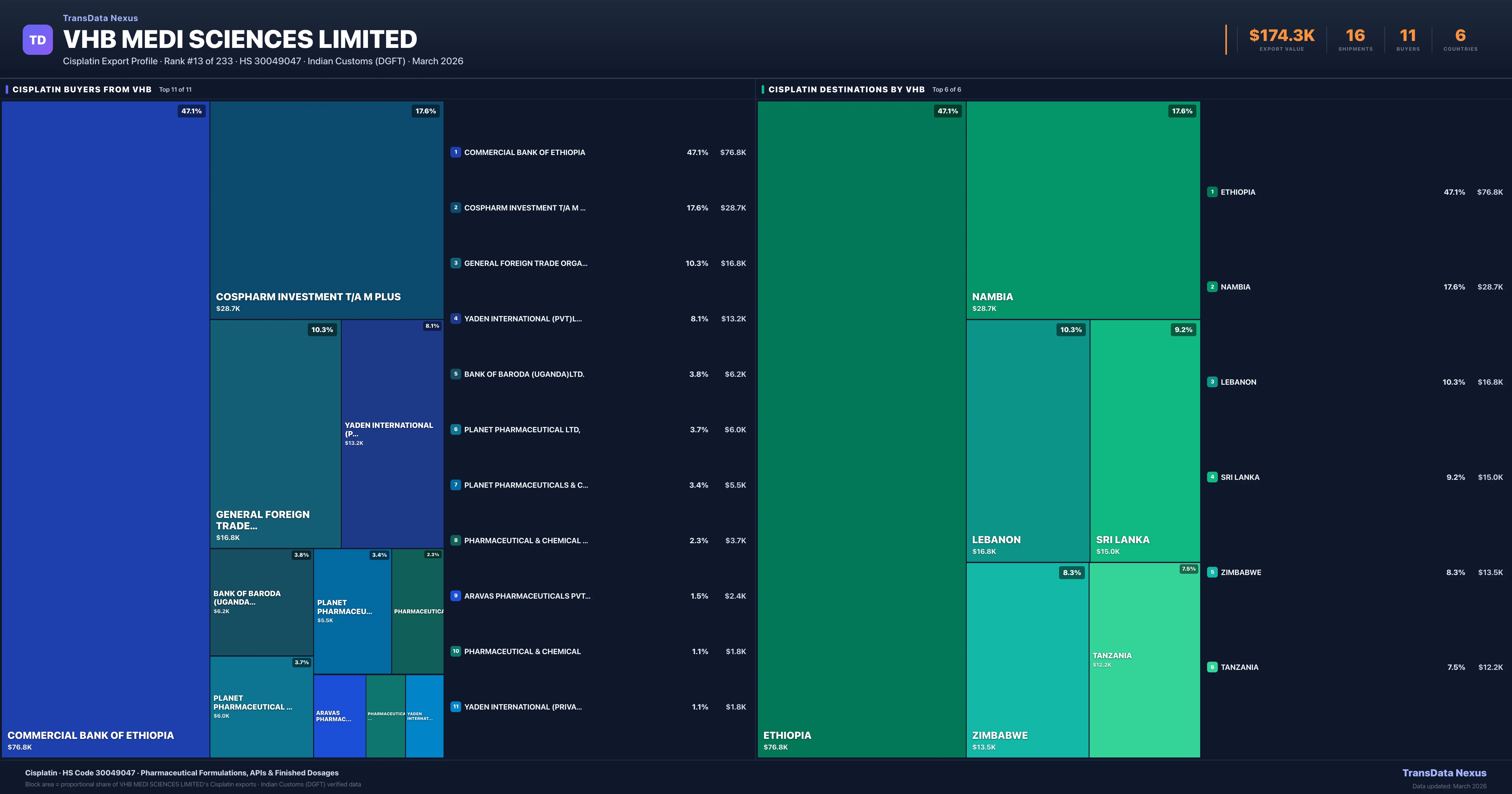Screen dimensions: 1512x794
Task: Click rank badge 4 beside Sri Lanka
Action: point(1212,477)
